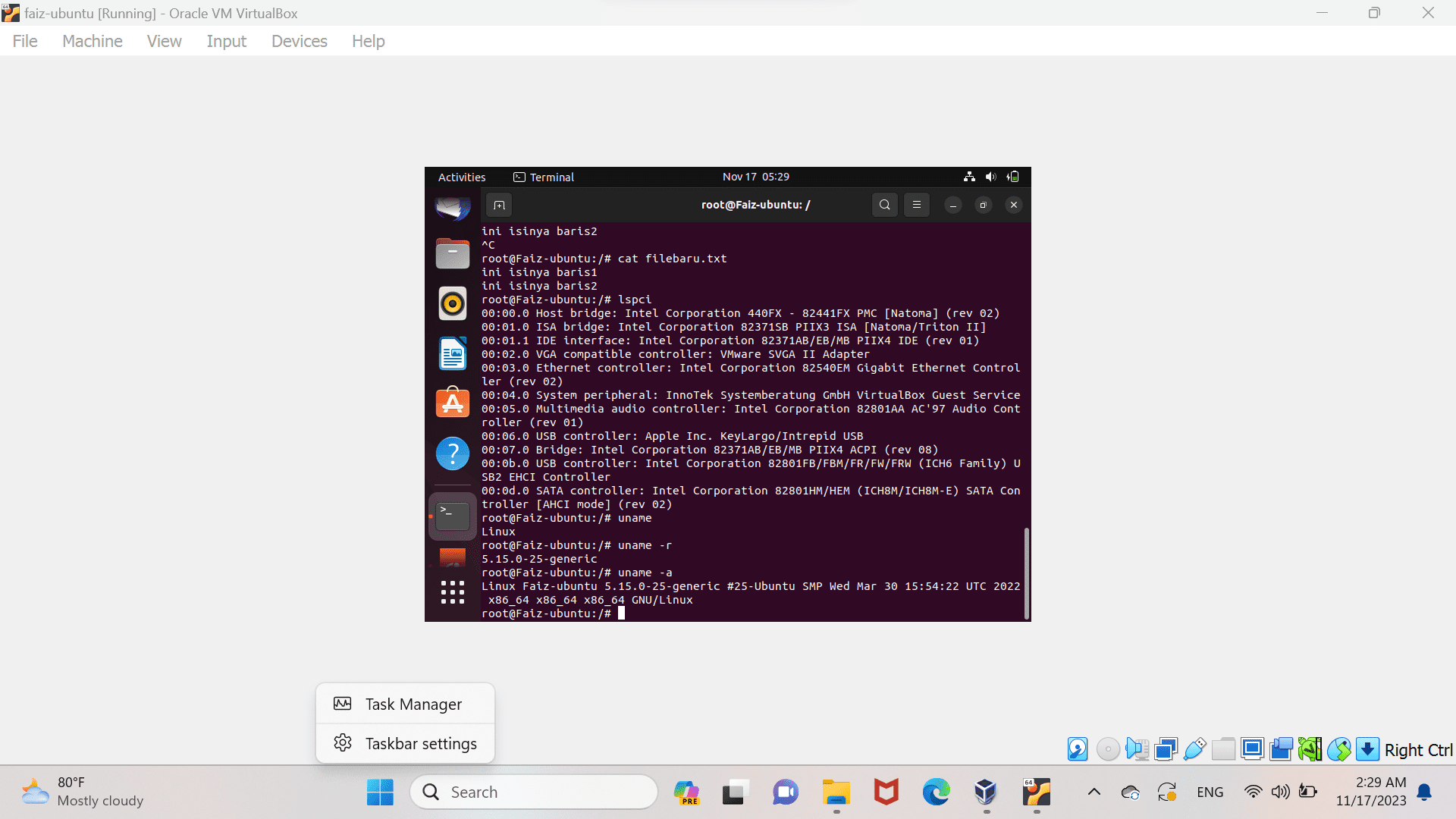Click the VirtualBox hard disk activity icon
The height and width of the screenshot is (819, 1456).
[1078, 749]
